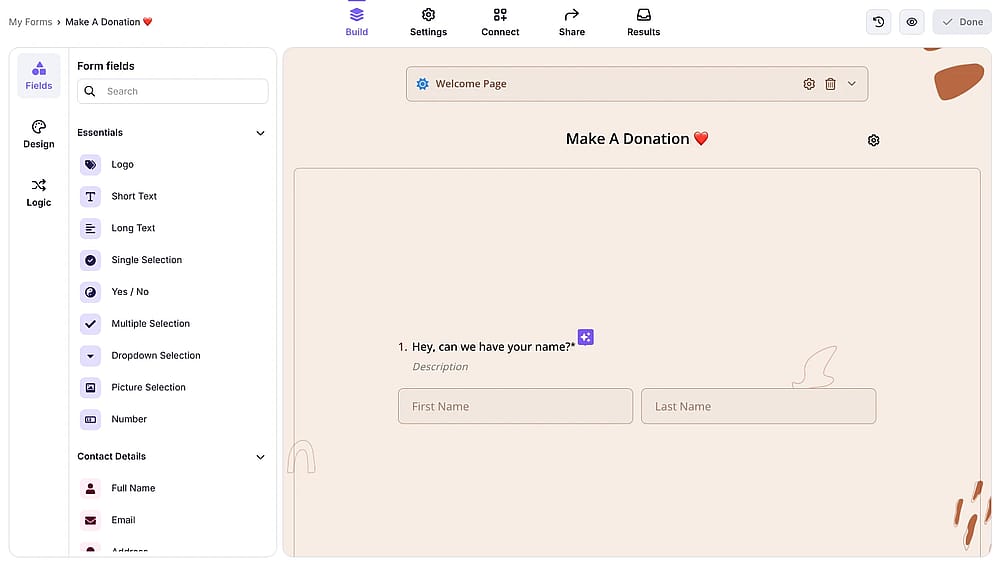Open the Design panel

pos(39,135)
